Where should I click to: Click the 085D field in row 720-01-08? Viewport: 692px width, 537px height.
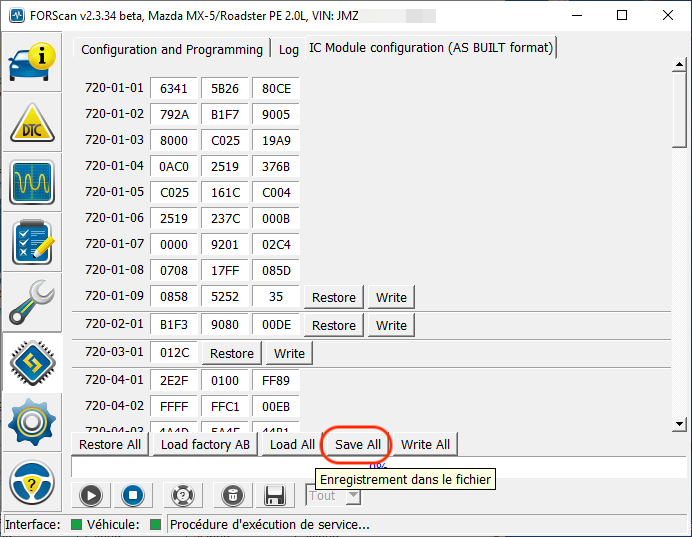[276, 271]
